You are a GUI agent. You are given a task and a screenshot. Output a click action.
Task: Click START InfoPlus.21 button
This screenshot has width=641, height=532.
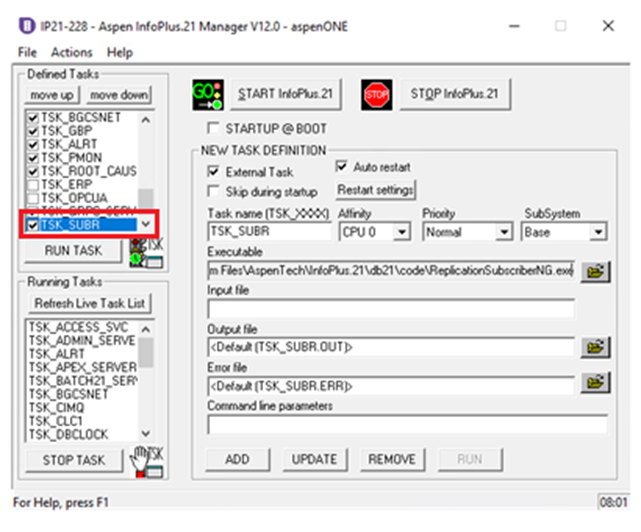click(x=285, y=94)
